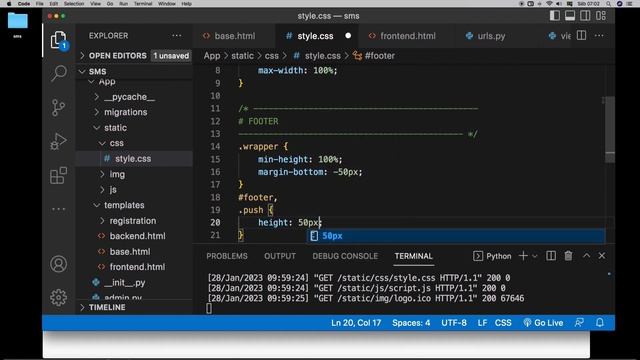
Task: Select the Python terminal shell label
Action: point(492,256)
